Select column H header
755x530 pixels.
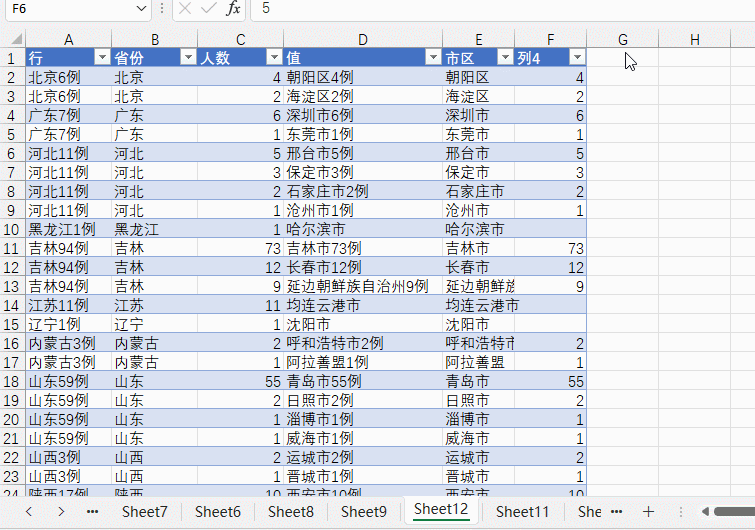(x=694, y=39)
